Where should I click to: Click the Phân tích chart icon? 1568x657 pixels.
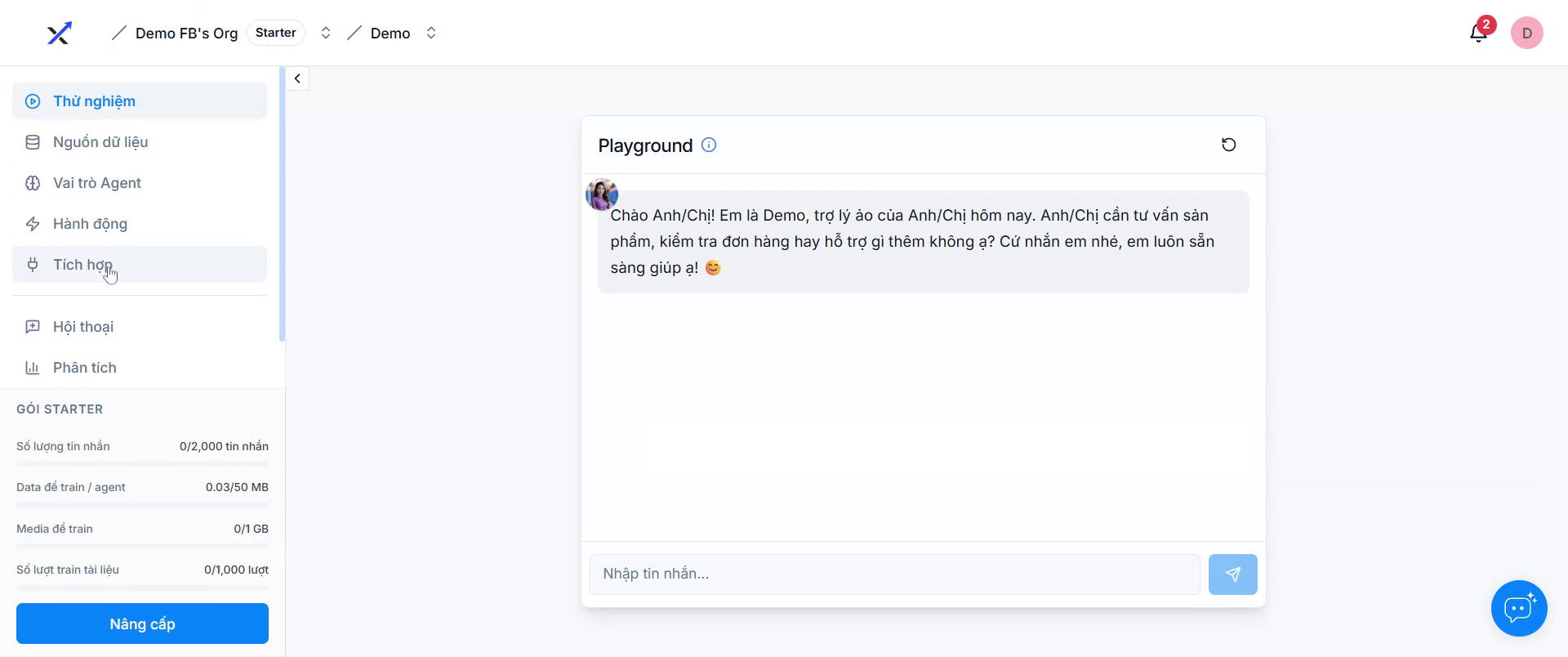click(33, 368)
